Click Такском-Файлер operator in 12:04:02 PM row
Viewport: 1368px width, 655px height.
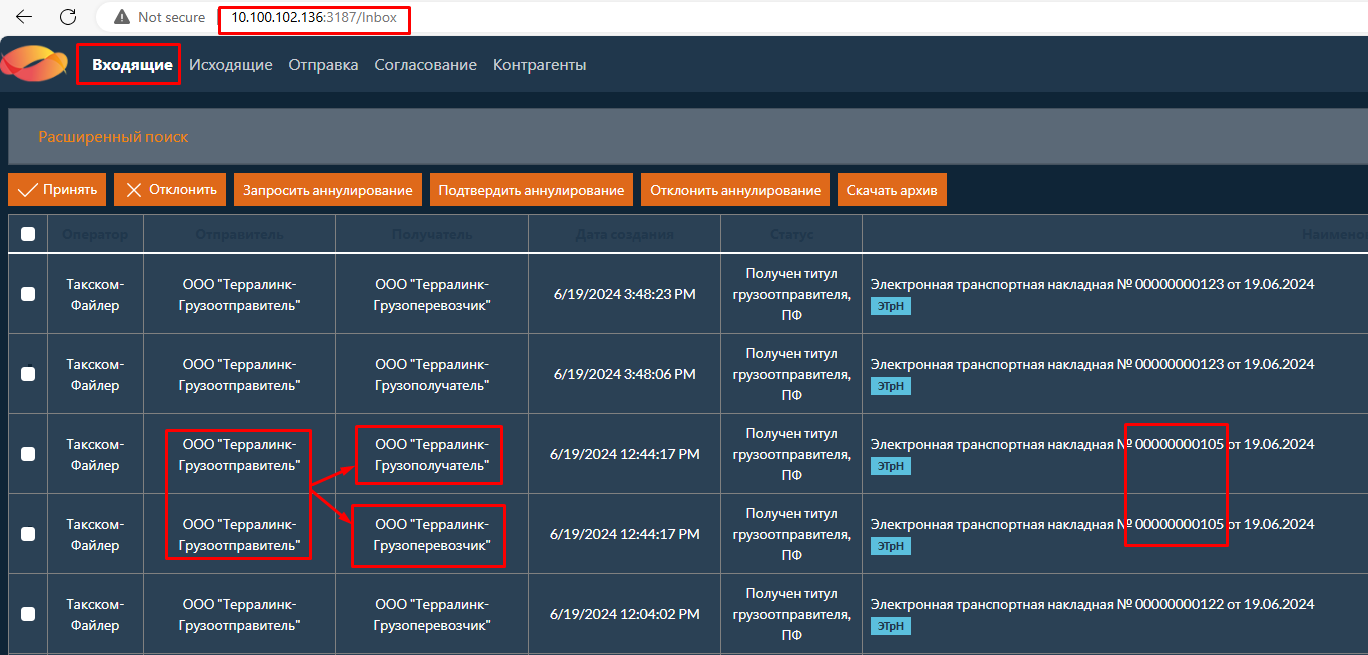95,614
